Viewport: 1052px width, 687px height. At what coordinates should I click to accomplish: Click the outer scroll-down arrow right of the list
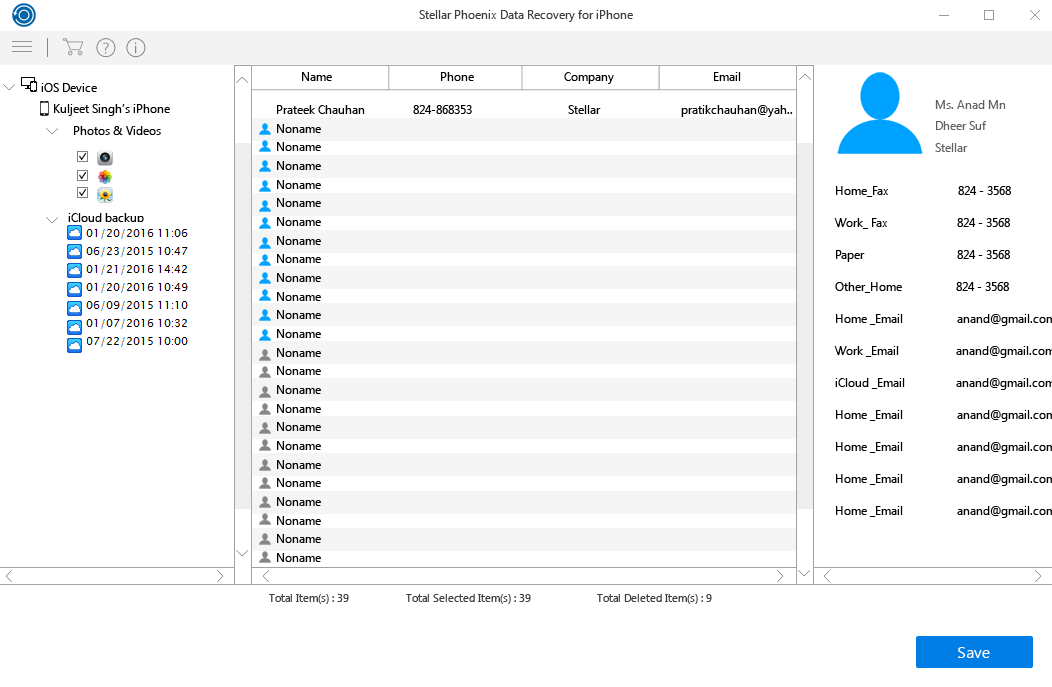[804, 574]
